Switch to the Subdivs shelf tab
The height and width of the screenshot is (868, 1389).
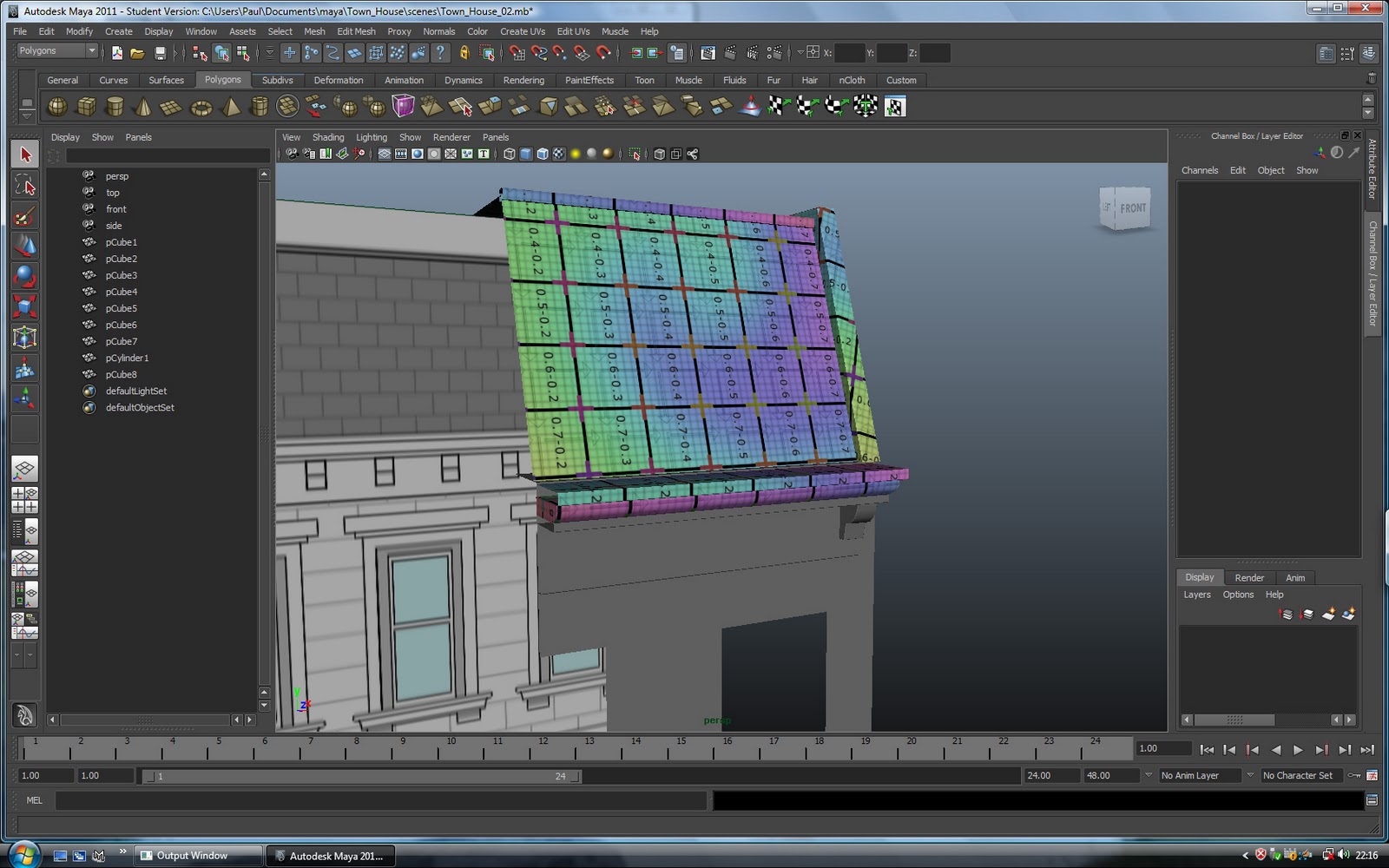[277, 80]
